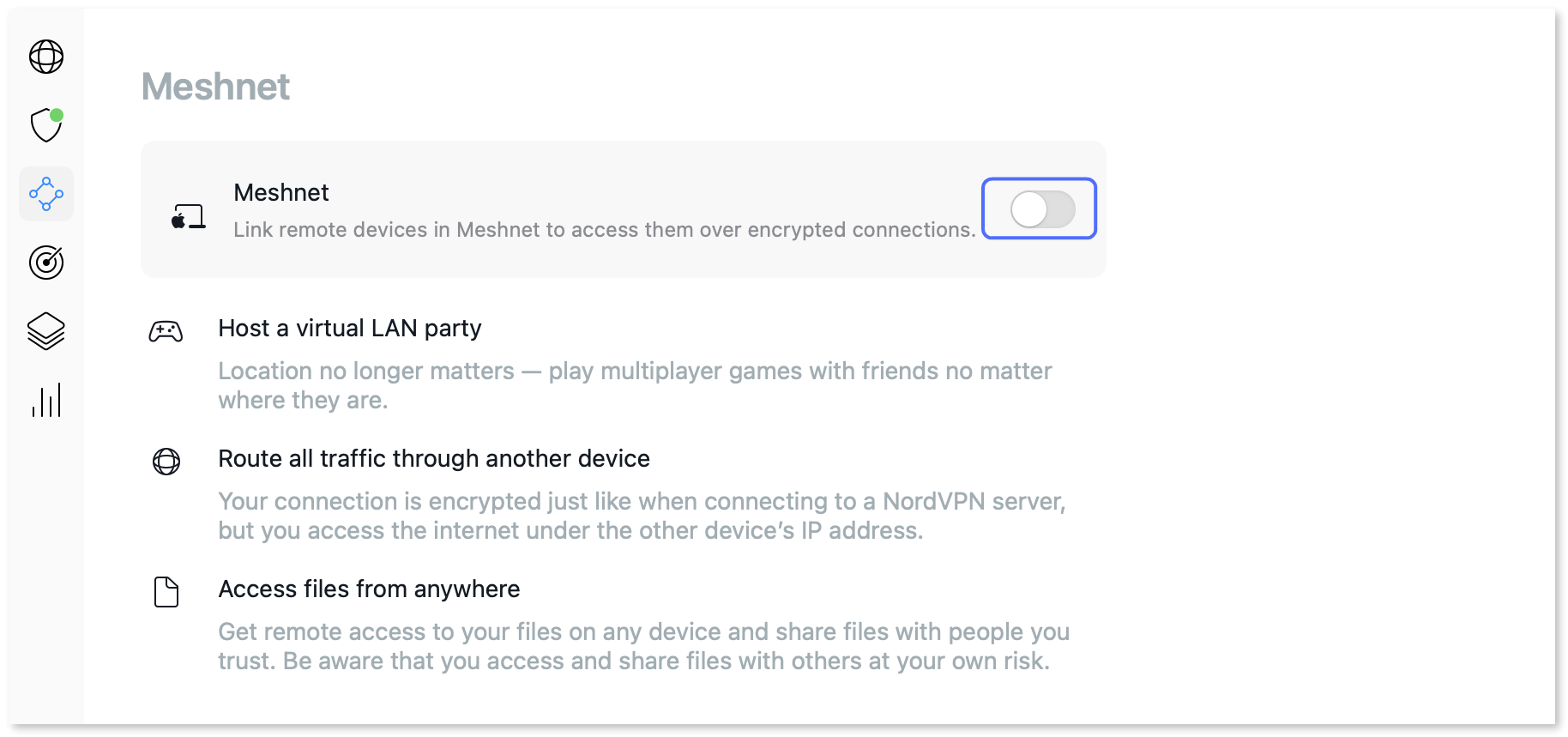
Task: Select the globe icon in the sidebar
Action: click(46, 57)
